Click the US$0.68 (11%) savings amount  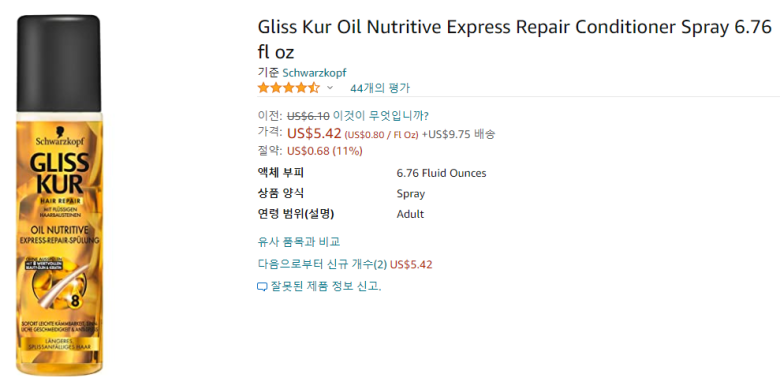pos(325,151)
